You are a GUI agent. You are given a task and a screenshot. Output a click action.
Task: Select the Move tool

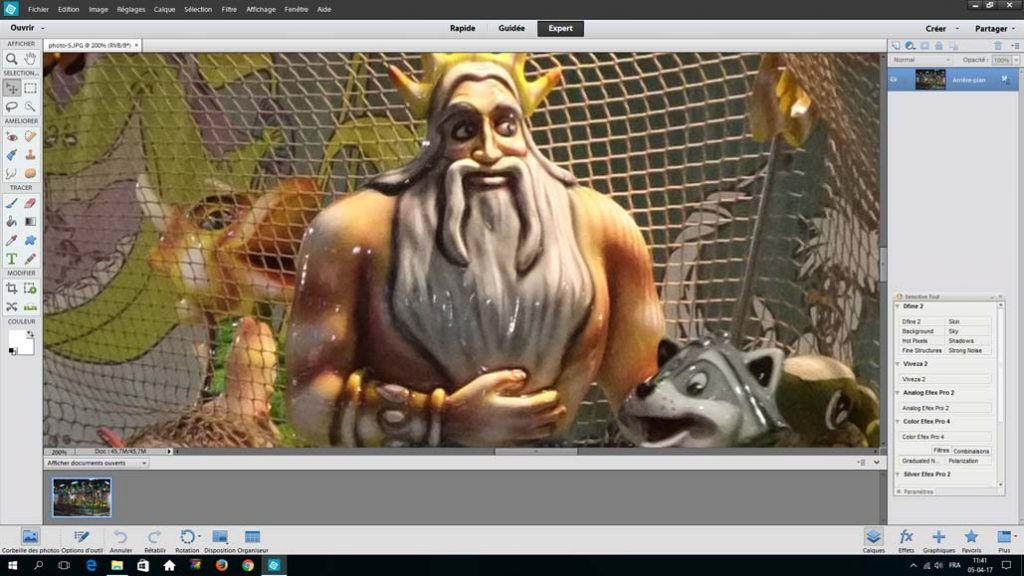(12, 88)
